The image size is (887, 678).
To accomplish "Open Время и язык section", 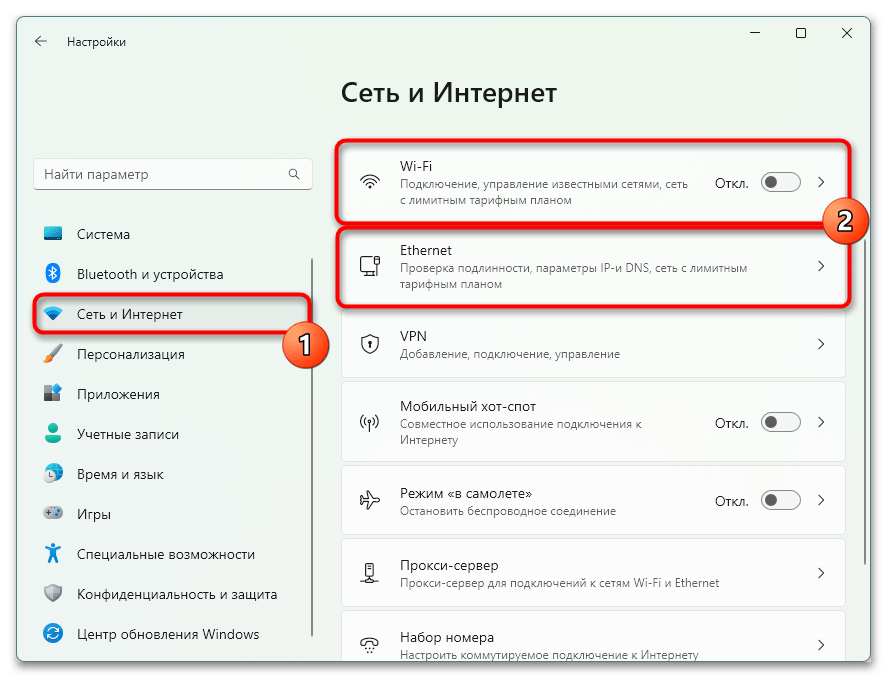I will [171, 474].
